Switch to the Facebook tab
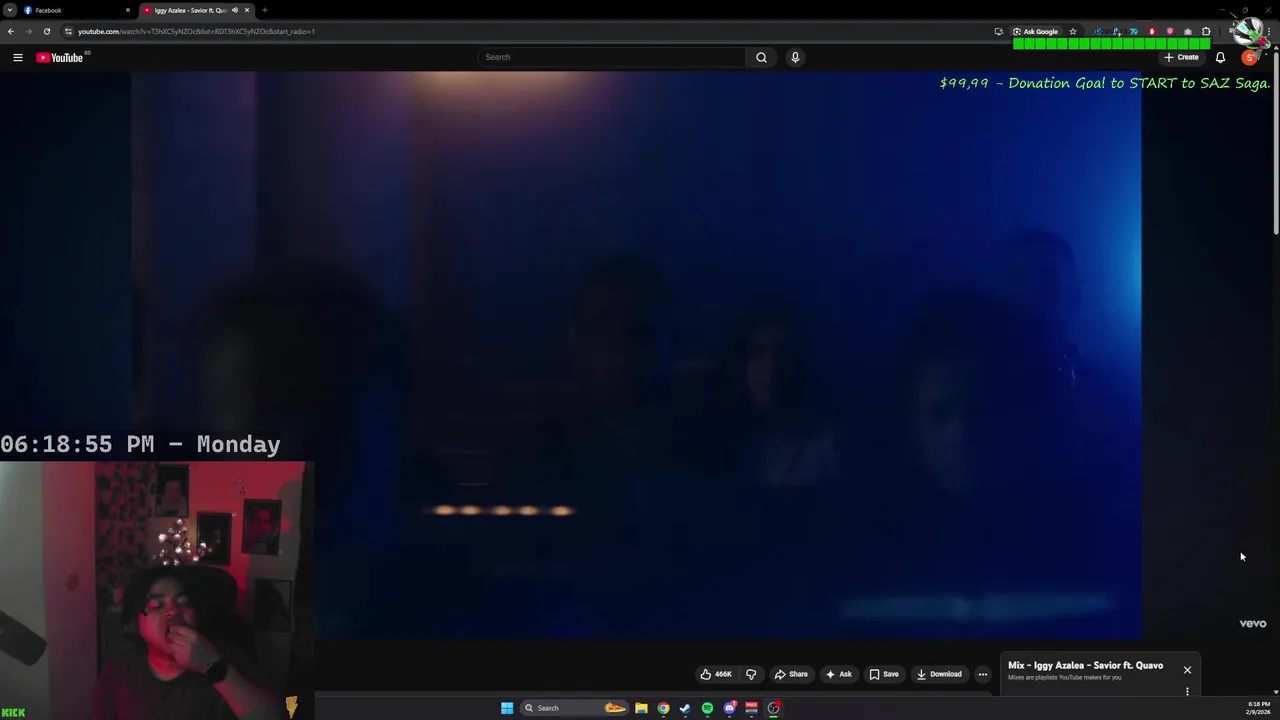Viewport: 1280px width, 720px height. (75, 10)
